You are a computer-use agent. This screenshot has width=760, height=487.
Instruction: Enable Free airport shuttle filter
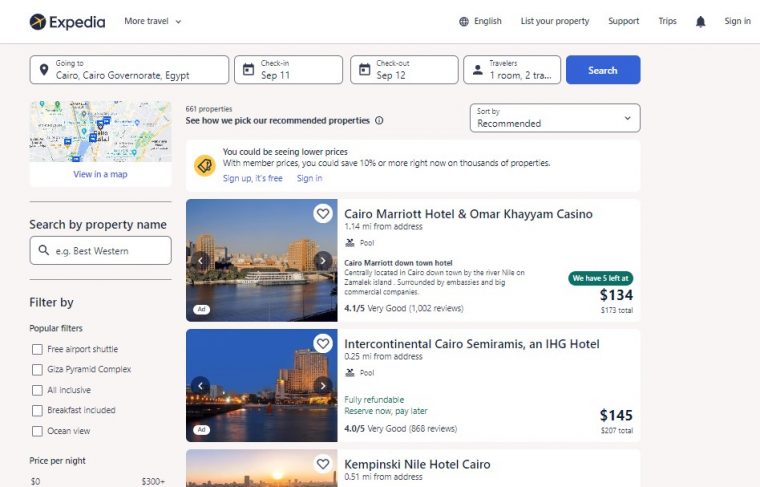[x=37, y=349]
